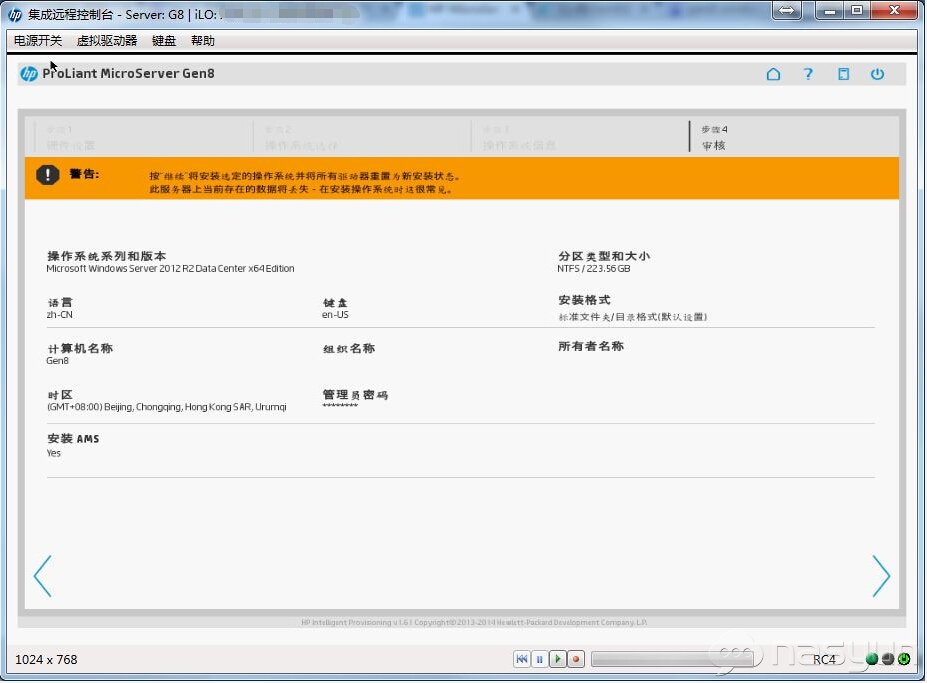Open the 键盘 menu
The width and height of the screenshot is (927, 683).
click(x=164, y=41)
